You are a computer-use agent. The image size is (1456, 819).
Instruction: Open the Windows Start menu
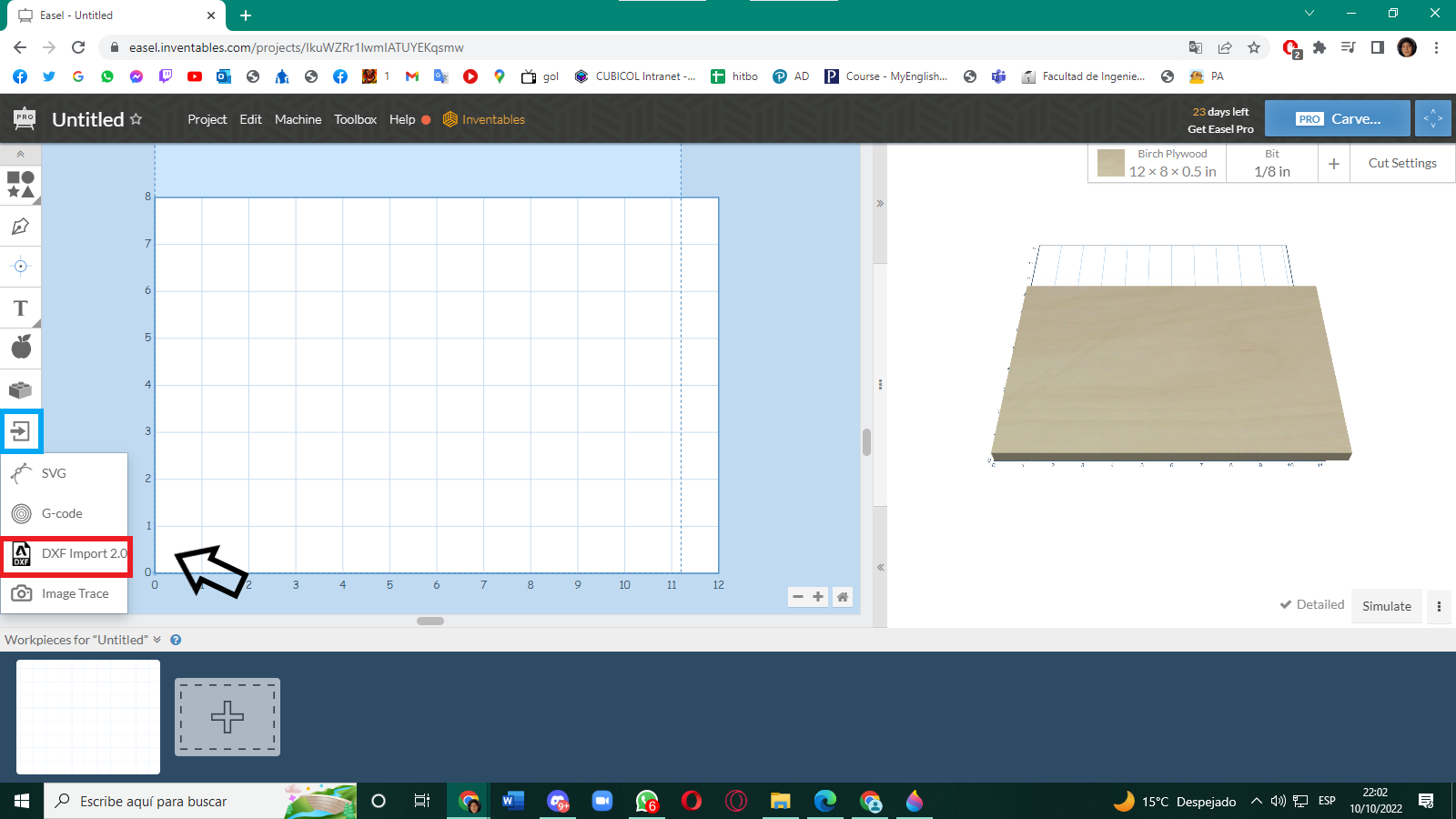coord(22,801)
